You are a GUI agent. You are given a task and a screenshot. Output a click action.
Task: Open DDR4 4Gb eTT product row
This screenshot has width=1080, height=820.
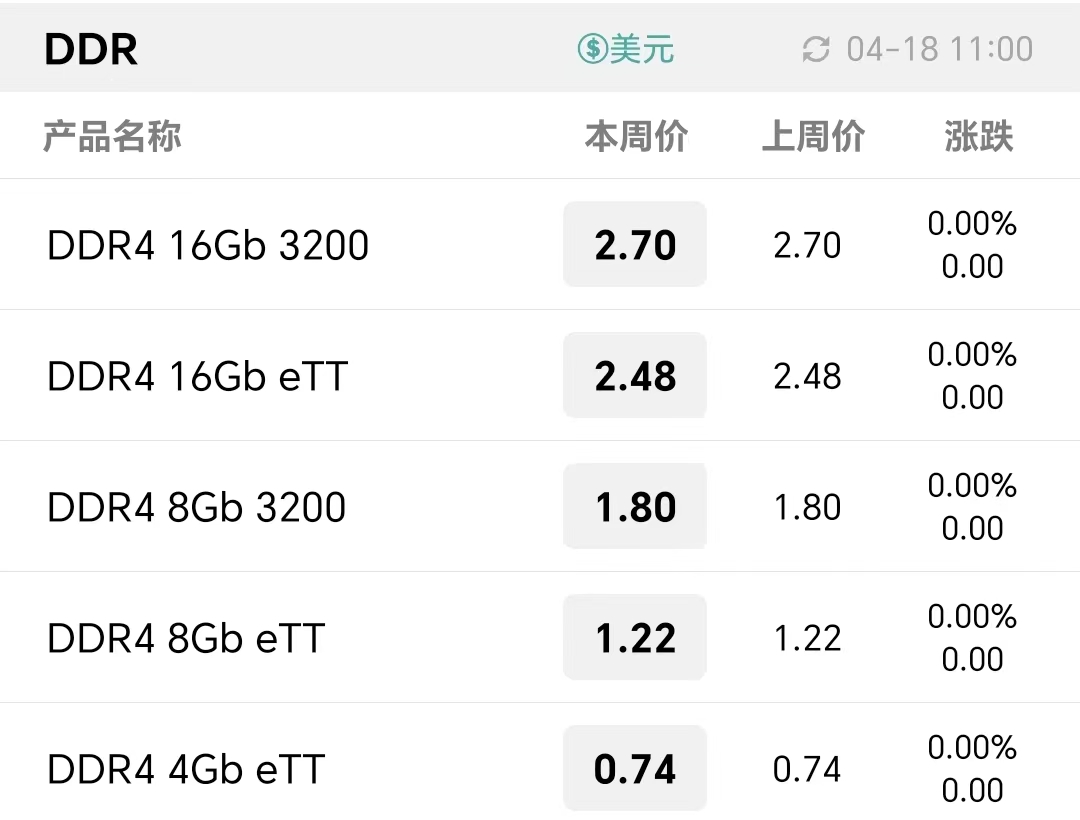540,762
